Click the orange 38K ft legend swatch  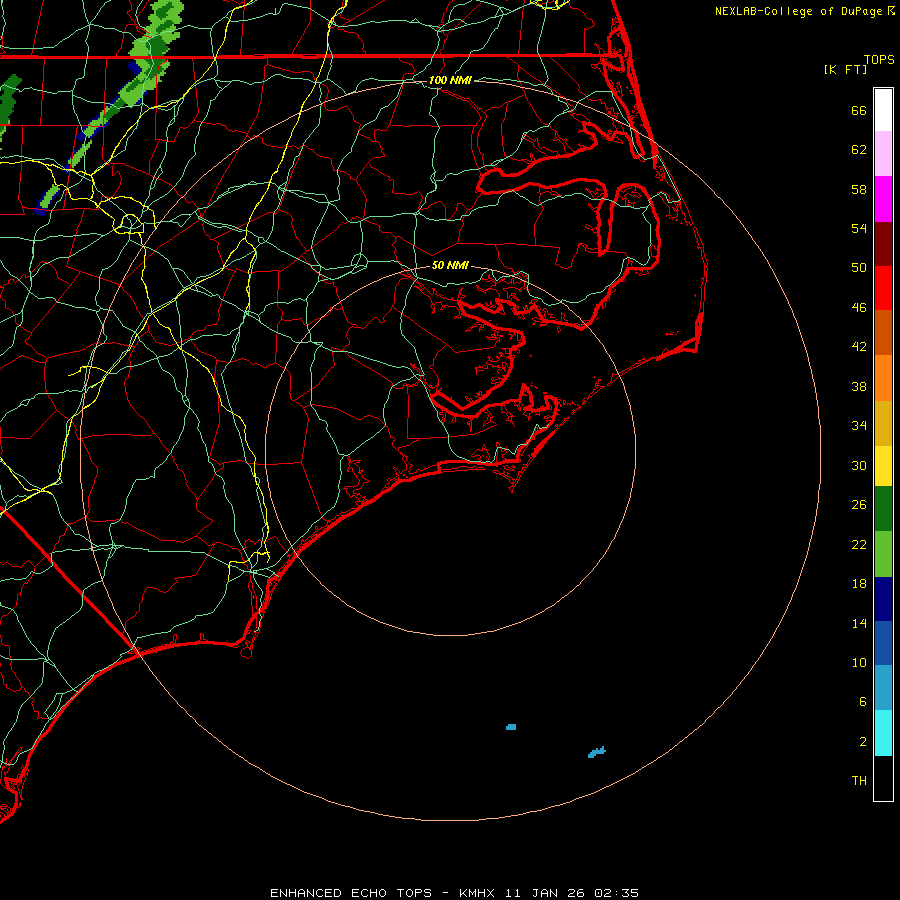[x=883, y=378]
